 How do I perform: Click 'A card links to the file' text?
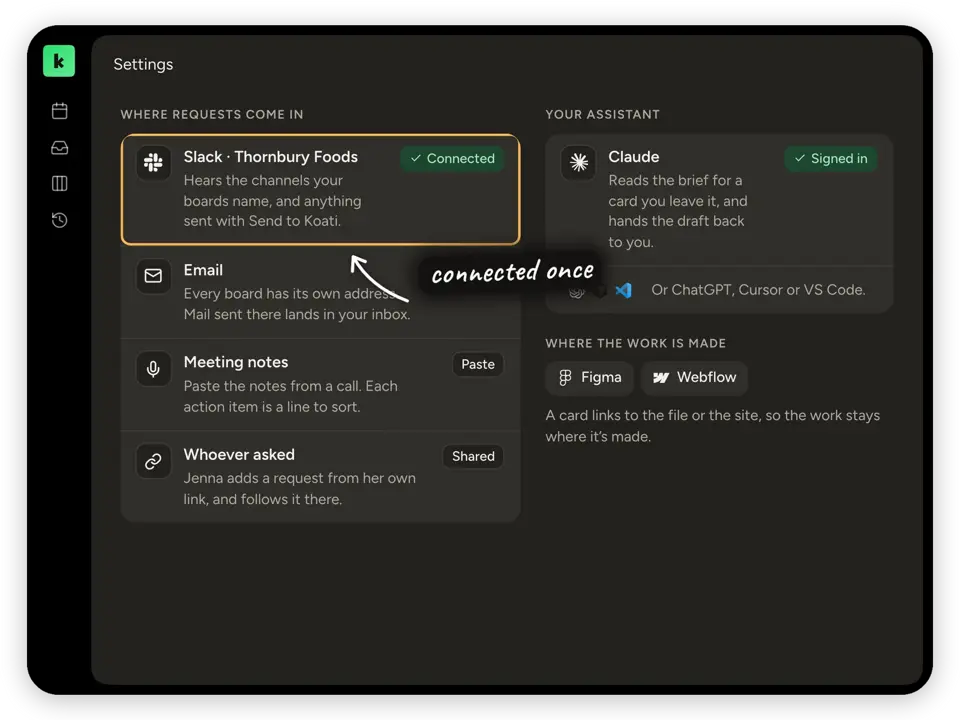713,426
